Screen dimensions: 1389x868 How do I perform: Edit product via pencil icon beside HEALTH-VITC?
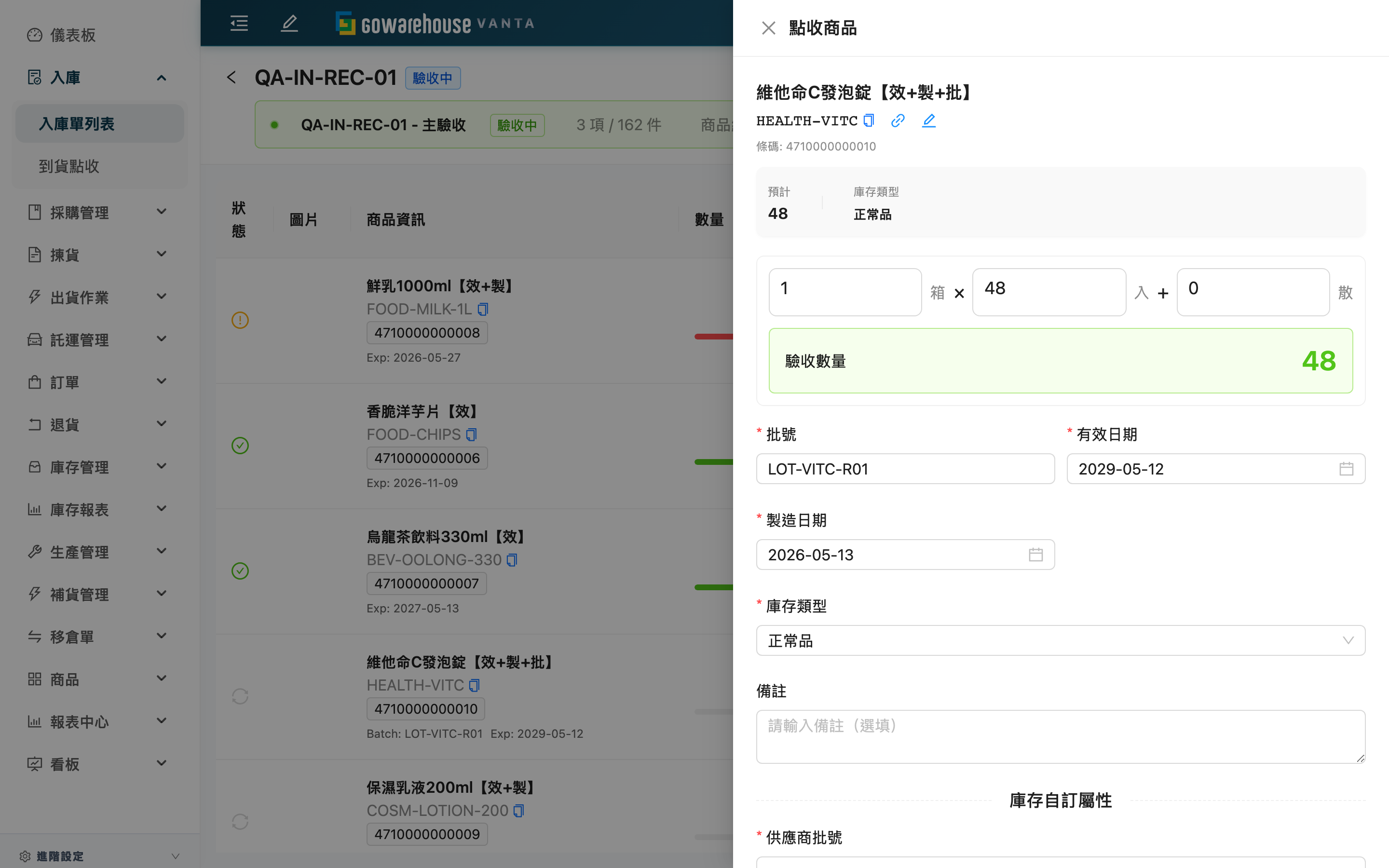[929, 121]
